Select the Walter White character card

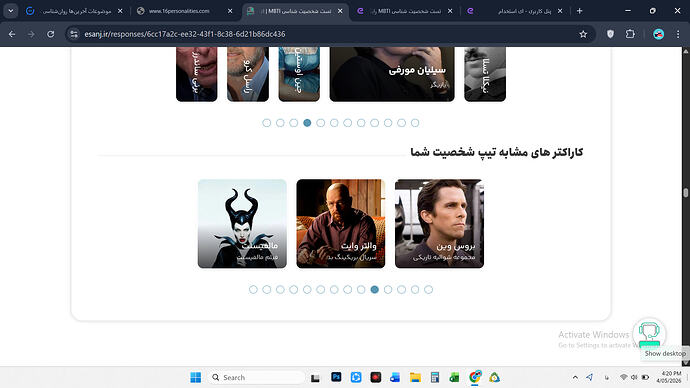[x=341, y=223]
